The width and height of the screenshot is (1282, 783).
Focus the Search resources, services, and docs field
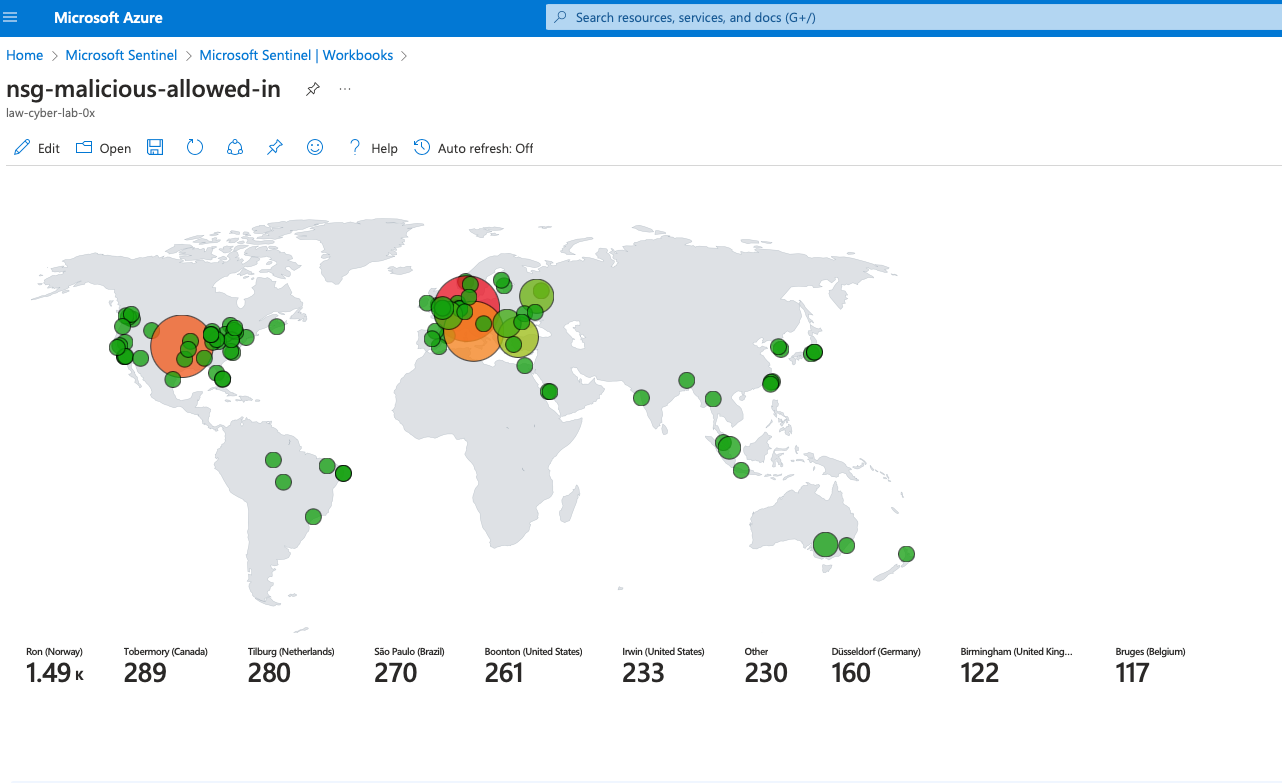coord(913,17)
